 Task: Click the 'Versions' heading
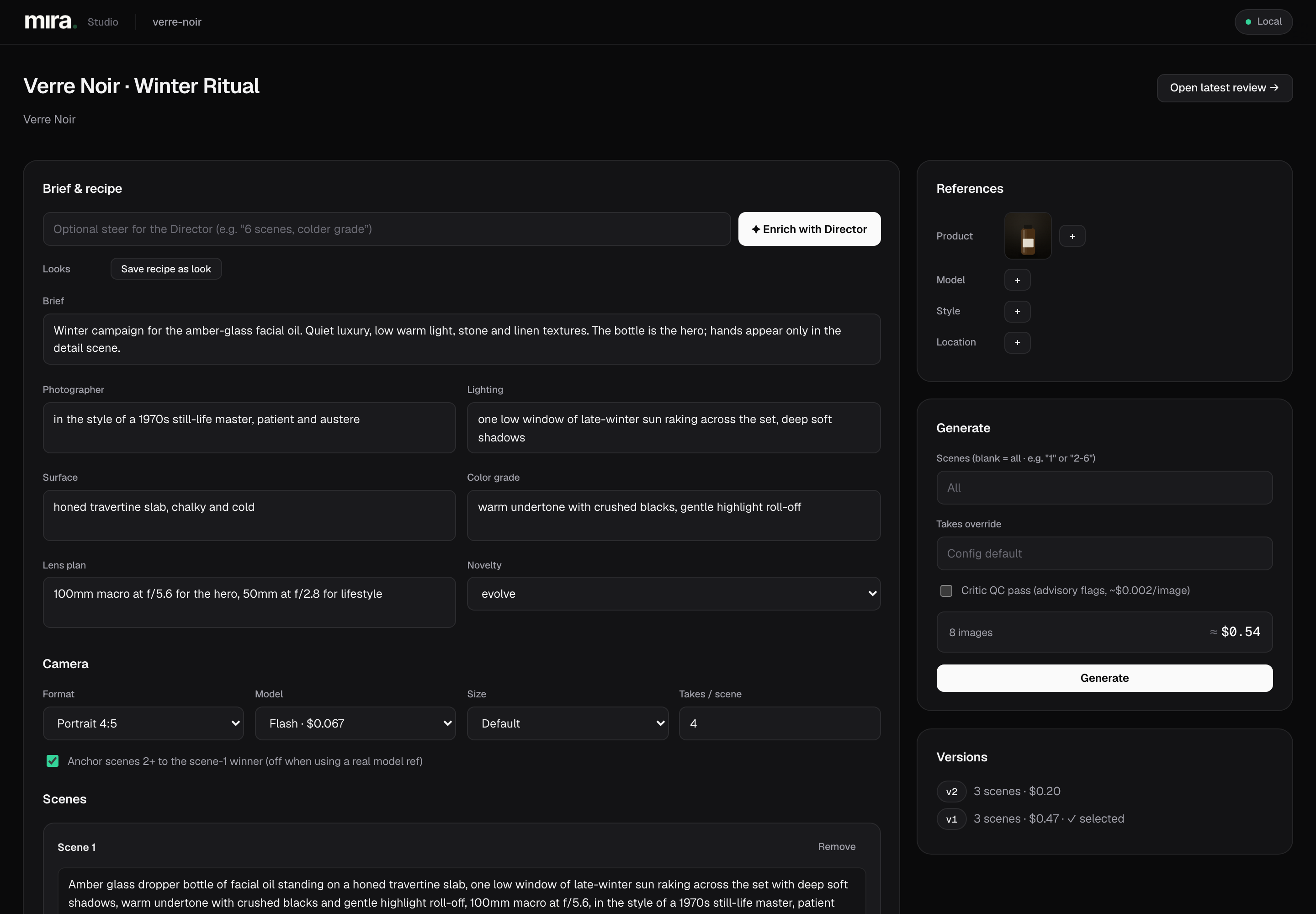pyautogui.click(x=961, y=757)
